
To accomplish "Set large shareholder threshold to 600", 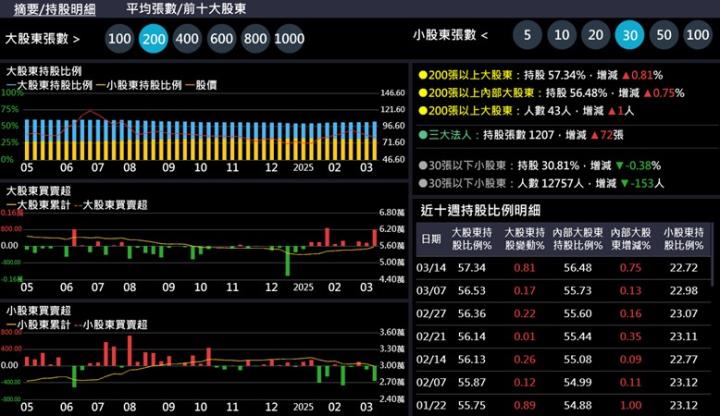I will [221, 39].
